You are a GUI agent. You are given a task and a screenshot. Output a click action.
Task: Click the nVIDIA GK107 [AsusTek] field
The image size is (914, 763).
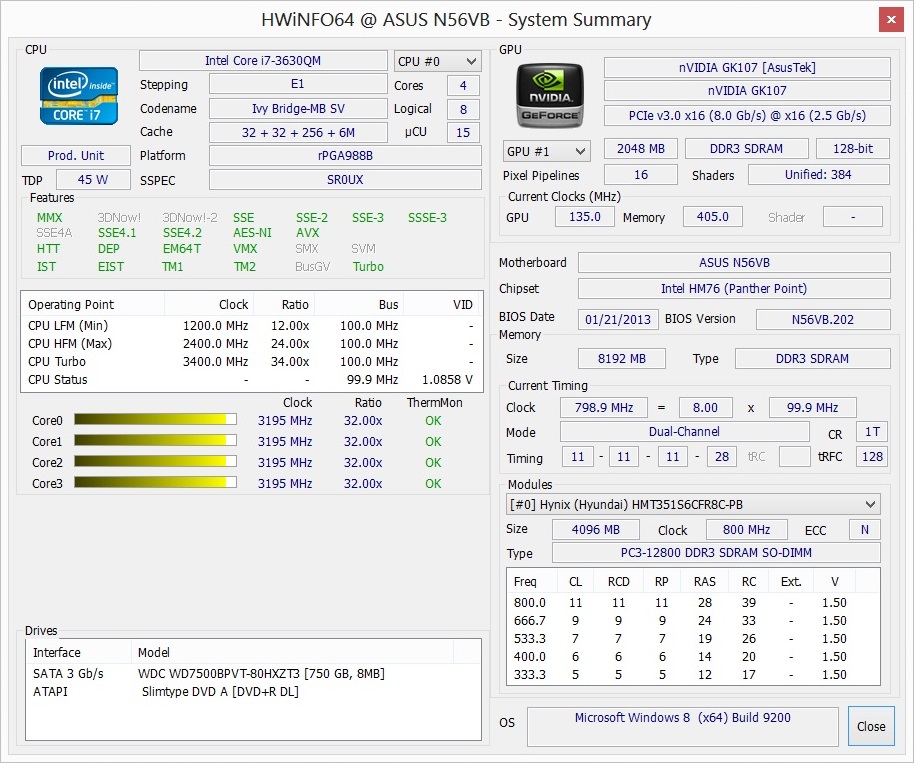747,67
